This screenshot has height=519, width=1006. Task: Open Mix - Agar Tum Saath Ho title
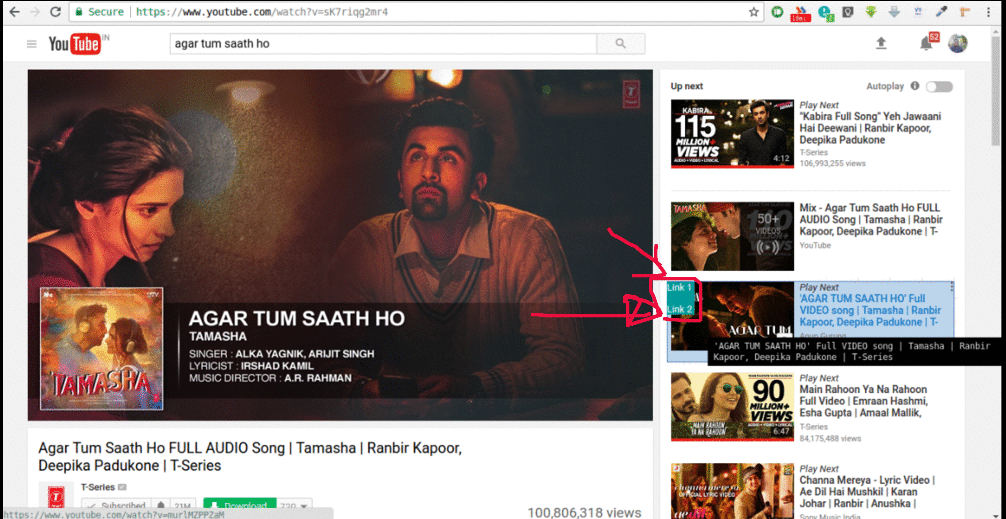pos(870,219)
